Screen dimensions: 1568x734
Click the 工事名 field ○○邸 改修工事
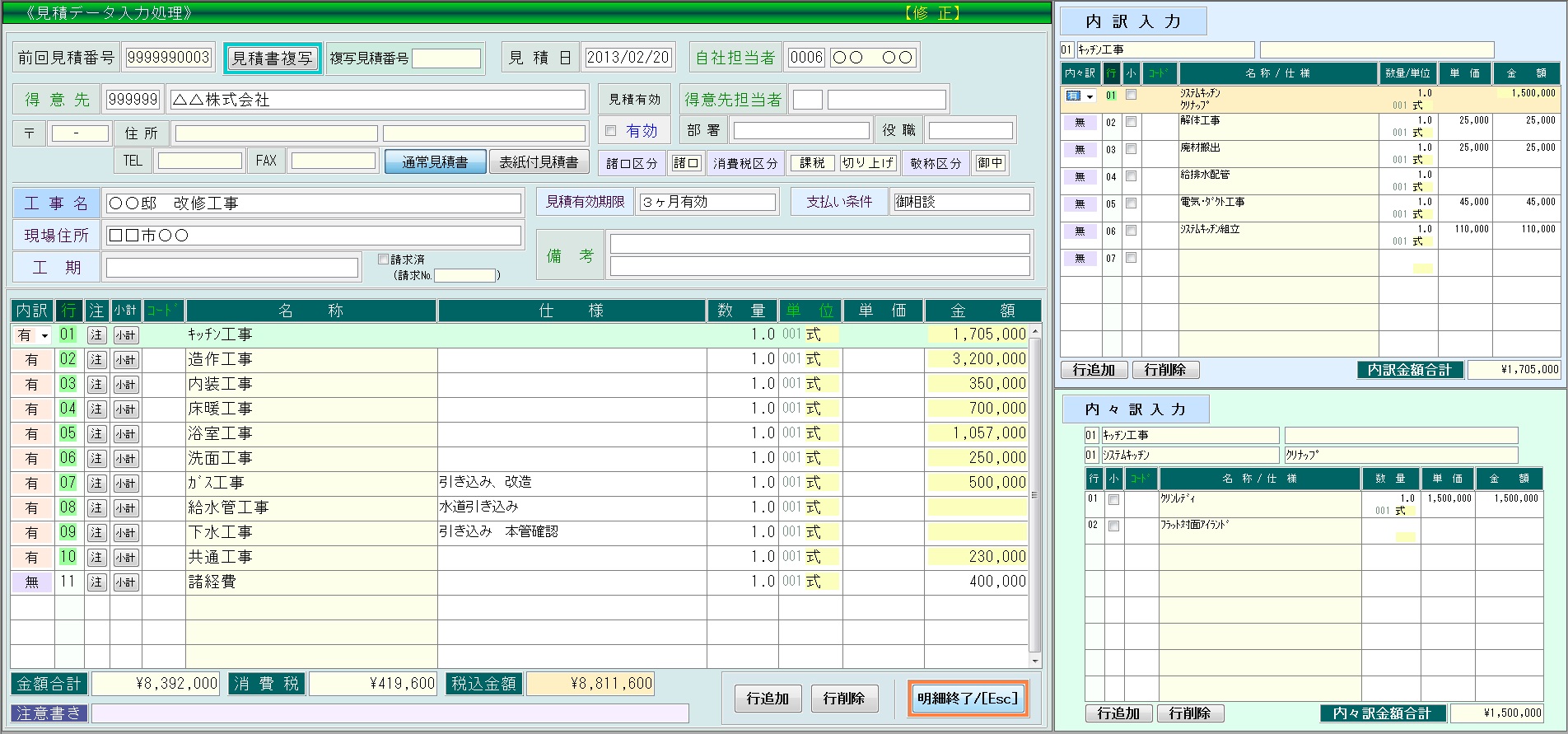click(313, 203)
